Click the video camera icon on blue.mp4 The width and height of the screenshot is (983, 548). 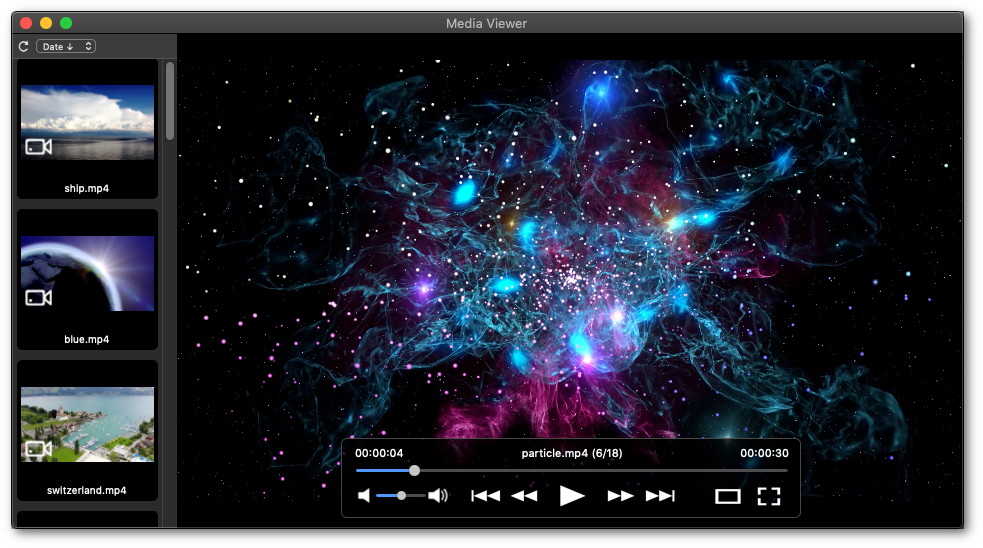[x=38, y=297]
